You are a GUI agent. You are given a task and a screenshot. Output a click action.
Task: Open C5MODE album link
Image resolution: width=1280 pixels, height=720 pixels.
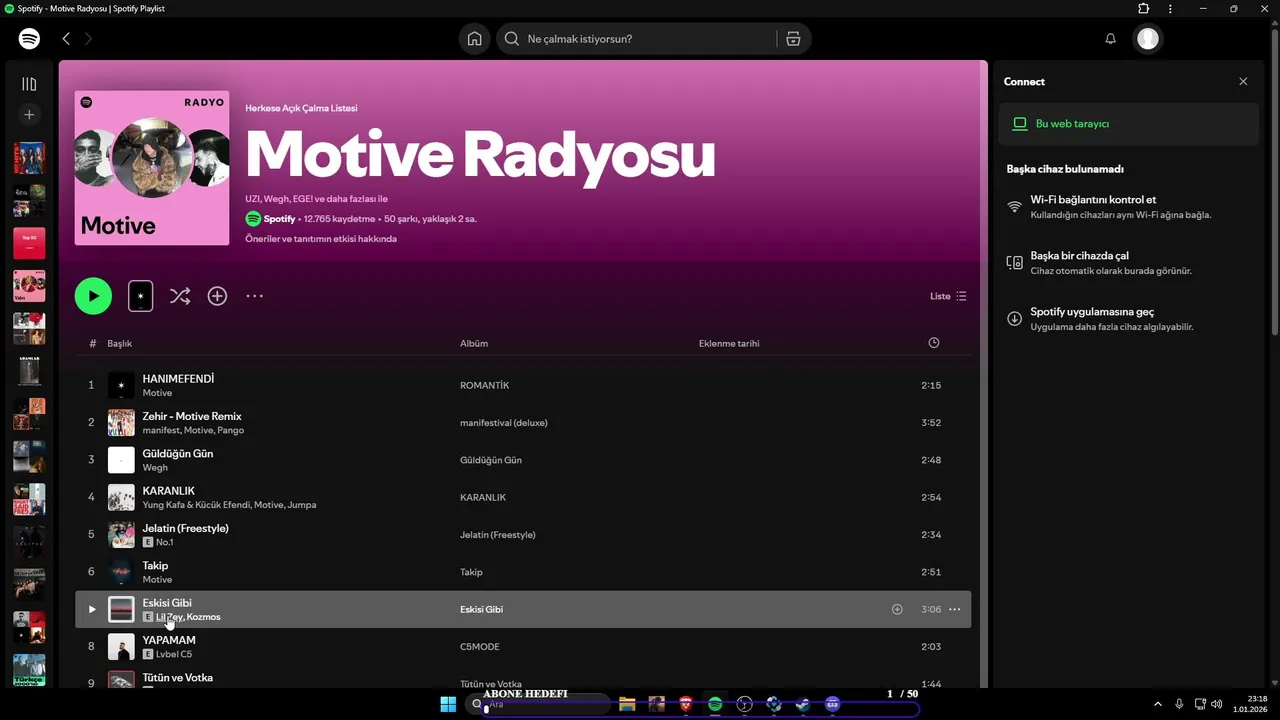click(x=479, y=647)
